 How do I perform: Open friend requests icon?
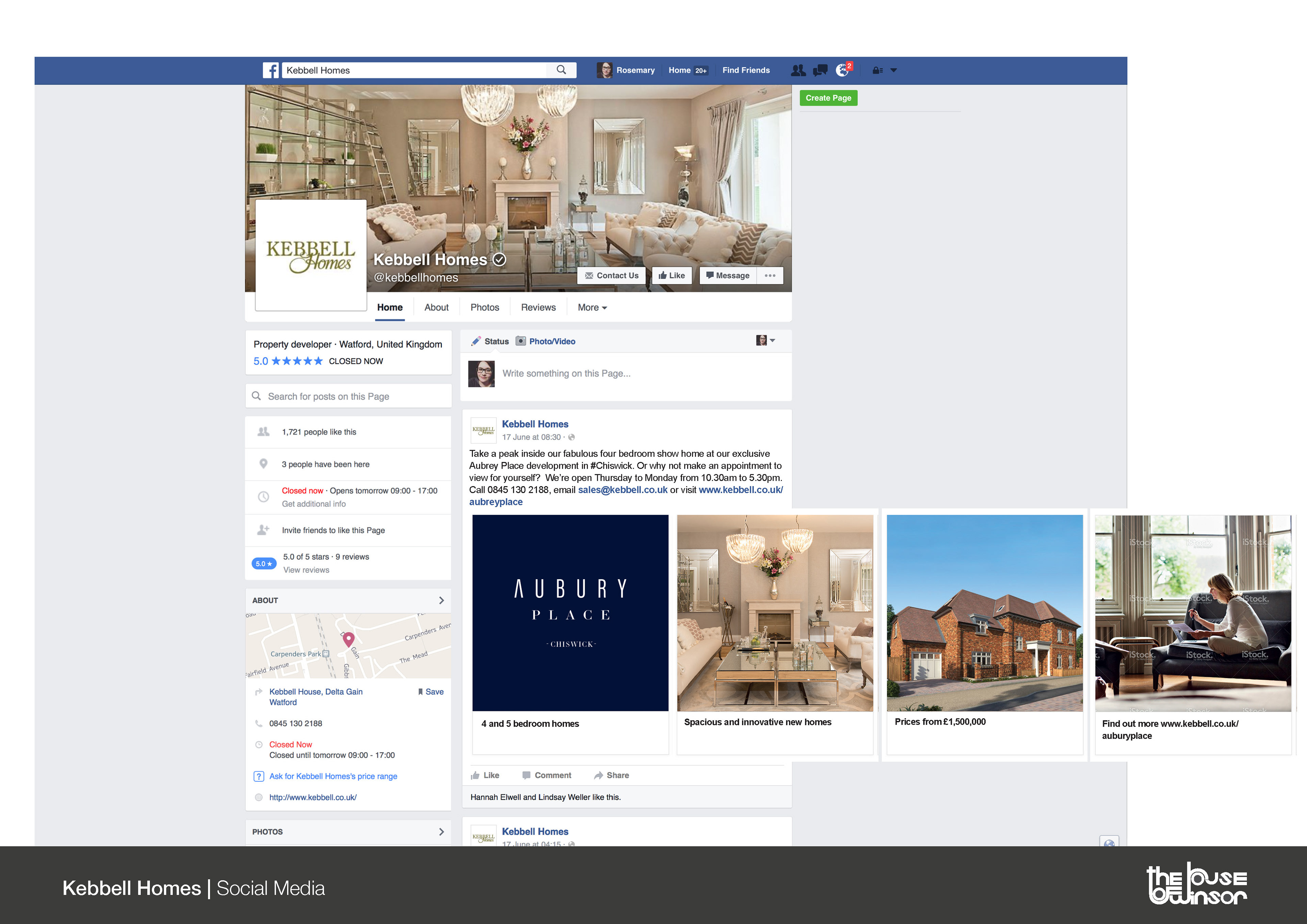pyautogui.click(x=798, y=70)
